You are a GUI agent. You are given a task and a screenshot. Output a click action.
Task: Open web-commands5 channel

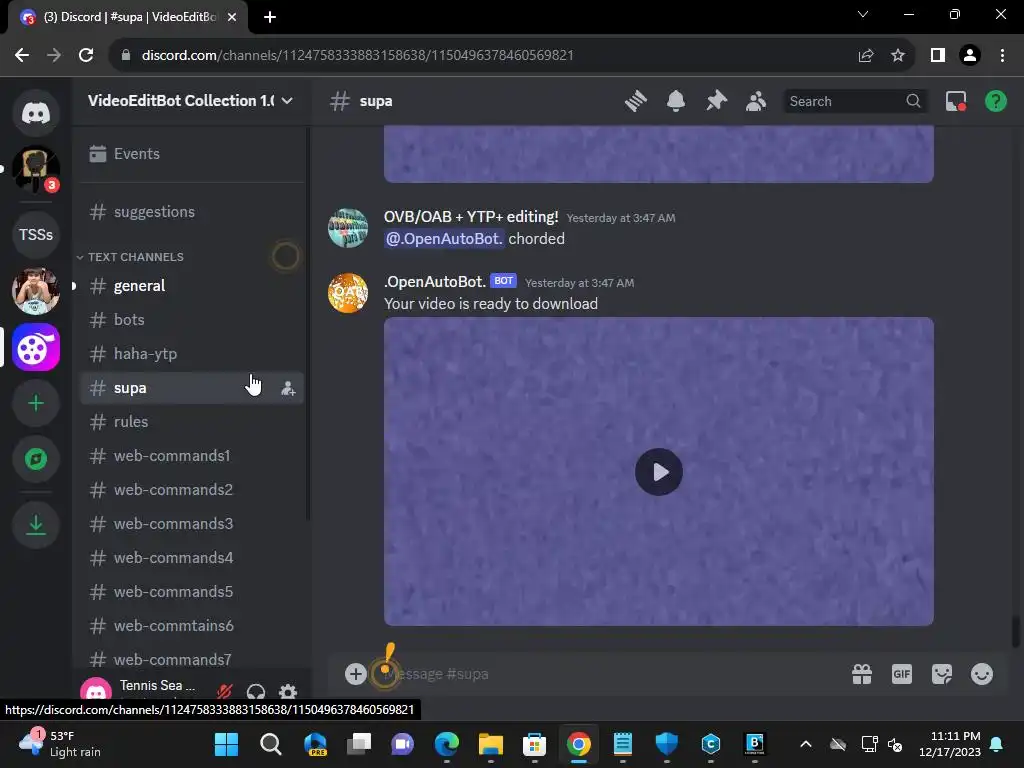192,591
